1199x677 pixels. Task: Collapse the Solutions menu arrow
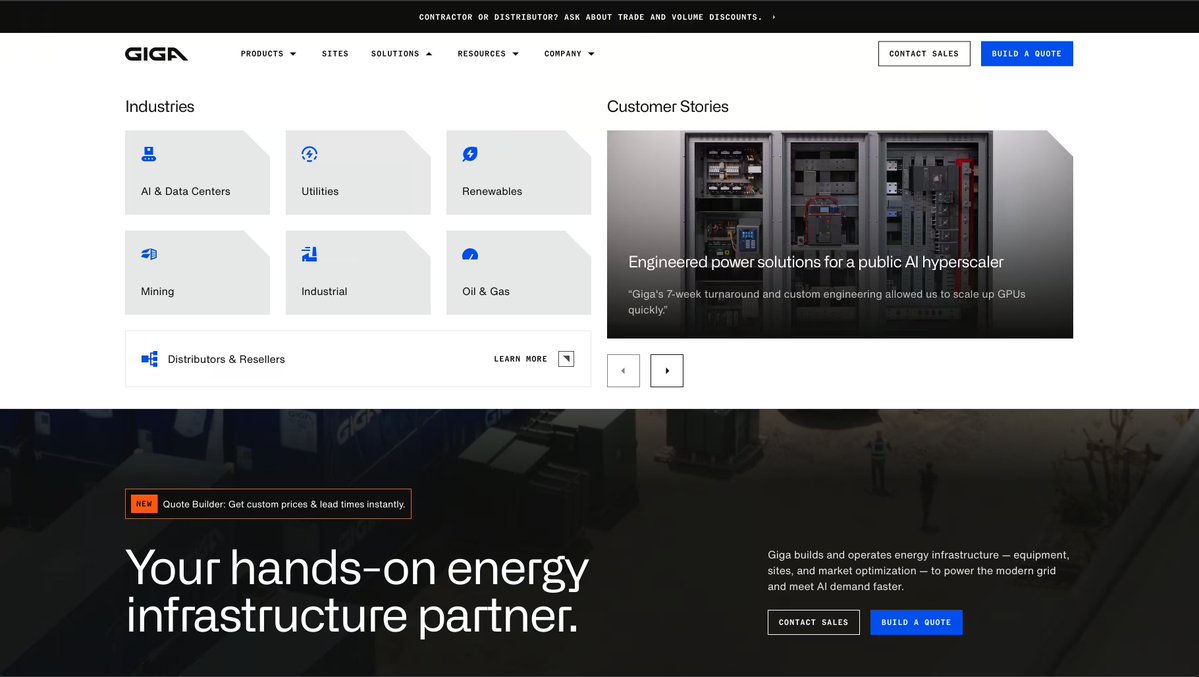pos(429,54)
